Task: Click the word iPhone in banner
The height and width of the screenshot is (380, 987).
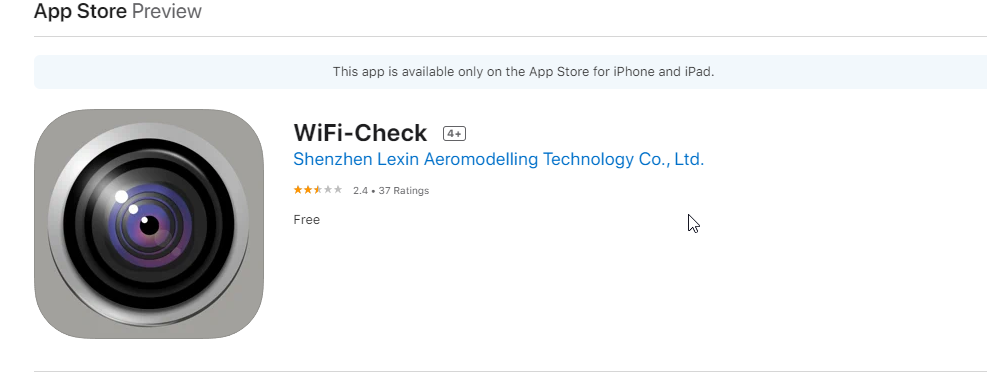Action: click(632, 72)
